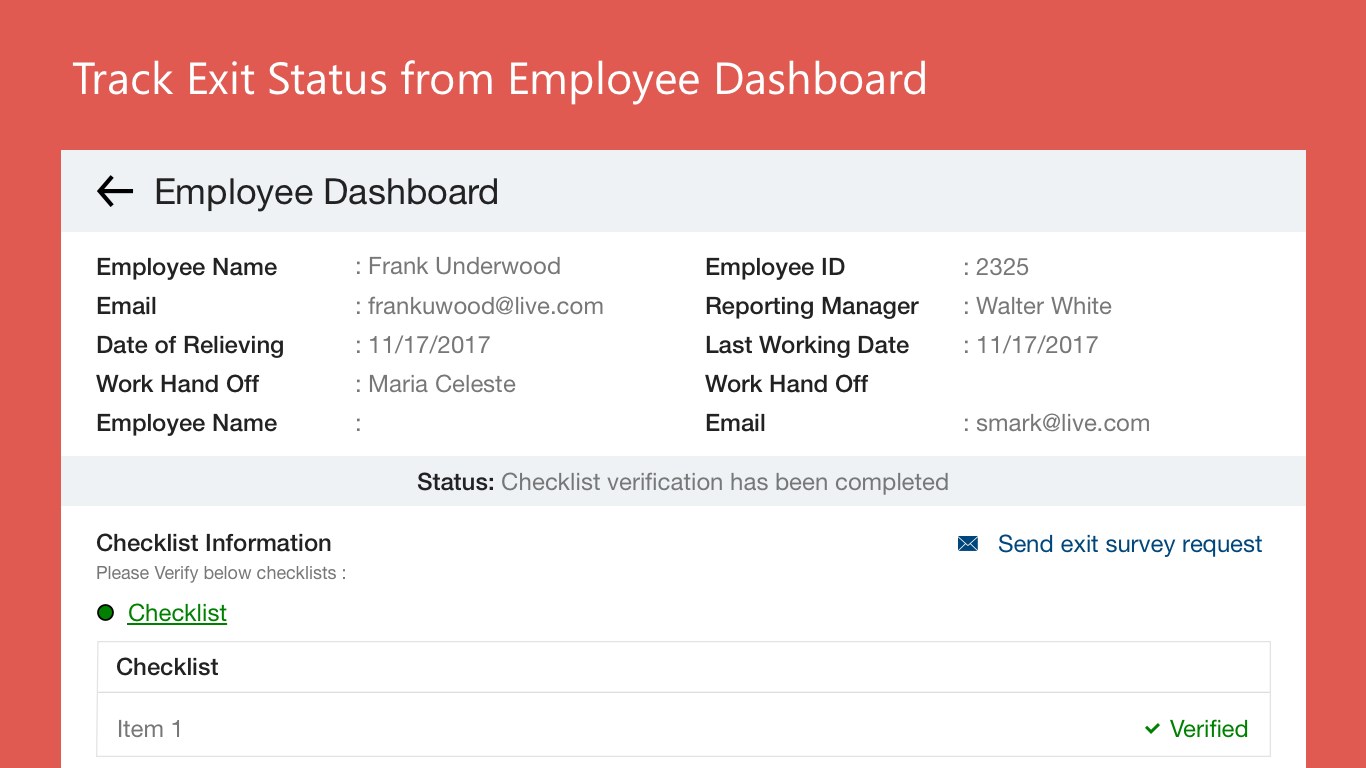
Task: Click the Verified status label
Action: (x=1208, y=729)
